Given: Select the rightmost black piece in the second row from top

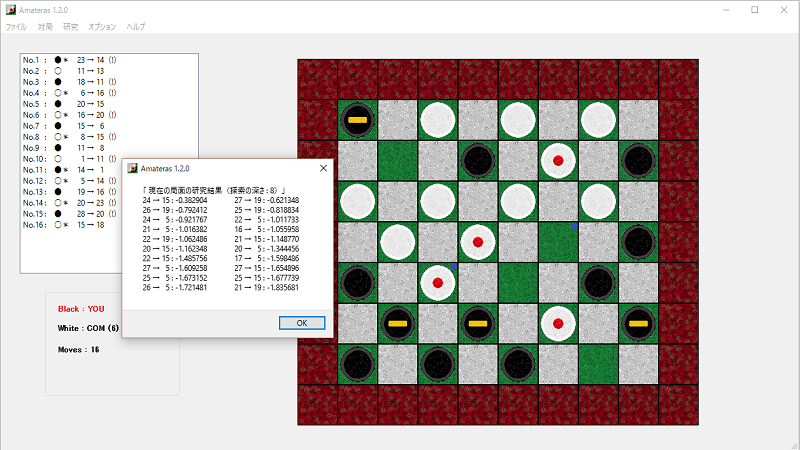Looking at the screenshot, I should tap(638, 160).
